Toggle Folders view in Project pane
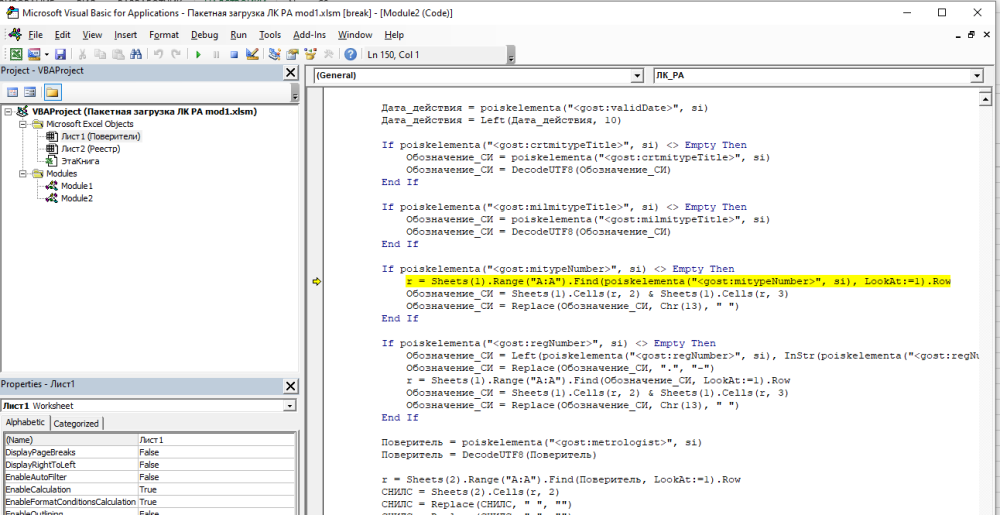1000x515 pixels. (x=51, y=92)
